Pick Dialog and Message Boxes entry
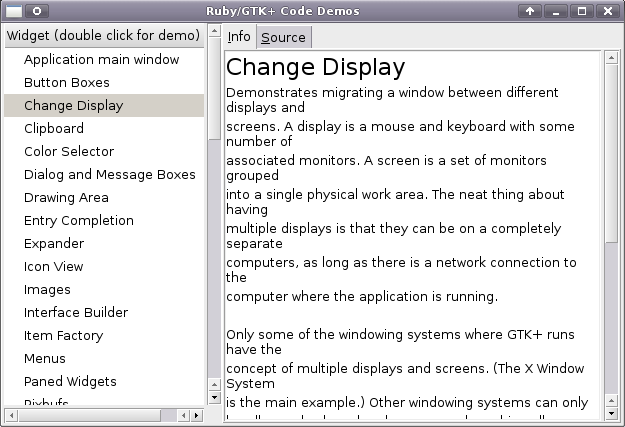This screenshot has height=427, width=625. 110,174
